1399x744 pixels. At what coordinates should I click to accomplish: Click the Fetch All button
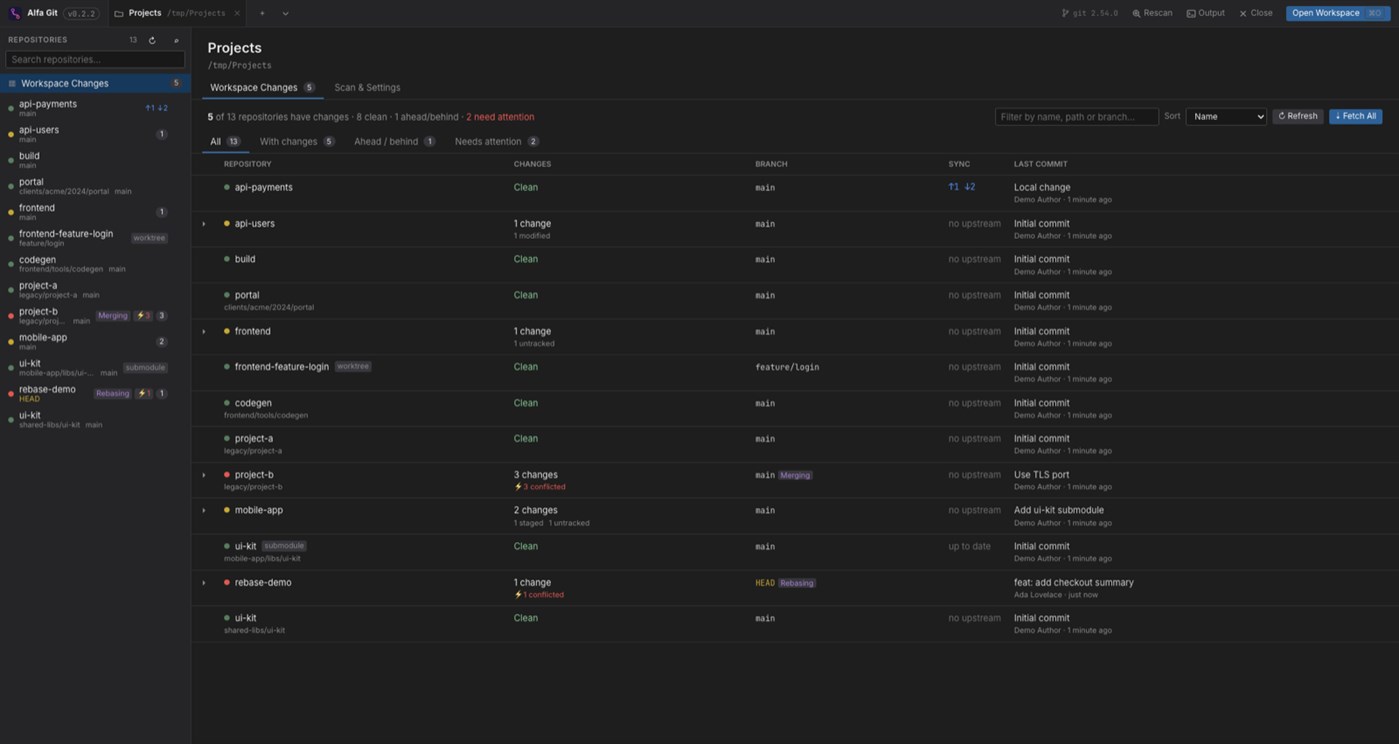pyautogui.click(x=1355, y=117)
